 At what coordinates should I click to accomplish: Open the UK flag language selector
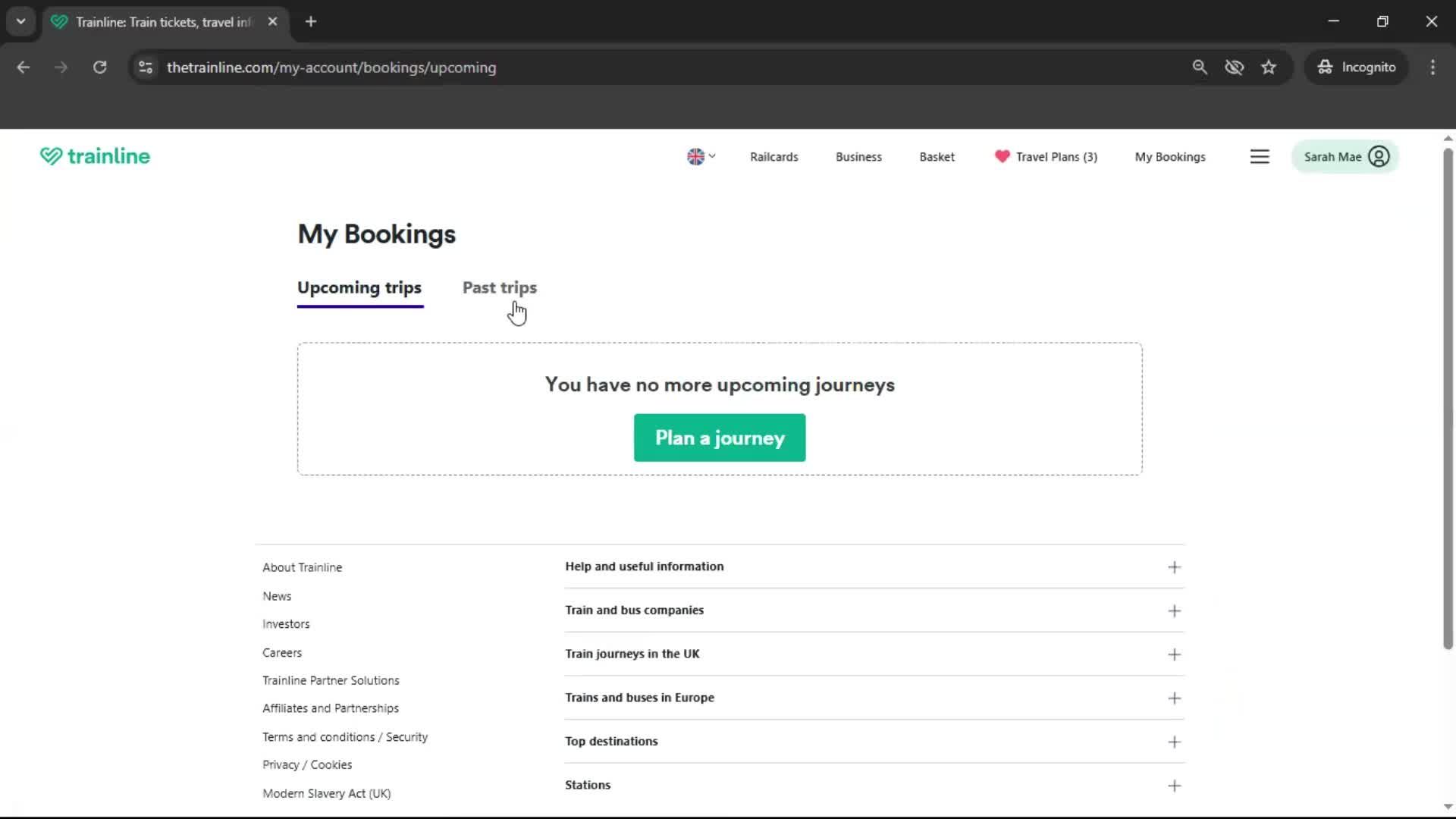pos(700,156)
